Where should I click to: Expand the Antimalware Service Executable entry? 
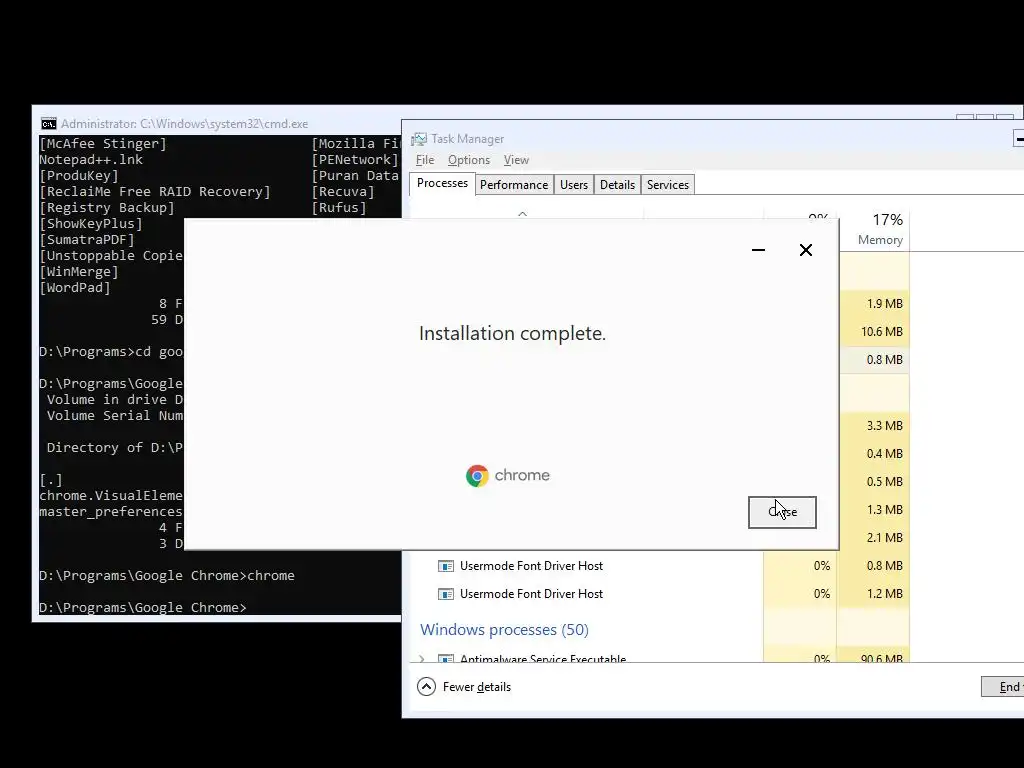point(422,658)
